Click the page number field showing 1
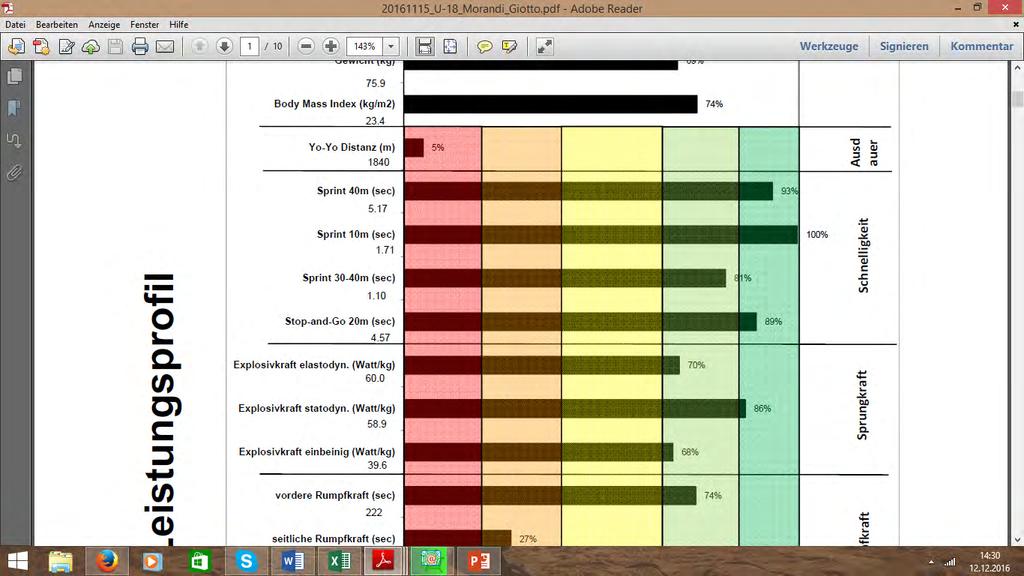This screenshot has height=576, width=1024. click(249, 46)
